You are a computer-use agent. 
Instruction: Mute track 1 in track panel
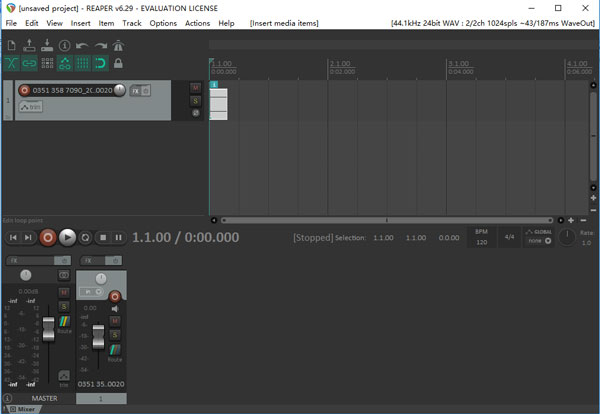pos(196,87)
